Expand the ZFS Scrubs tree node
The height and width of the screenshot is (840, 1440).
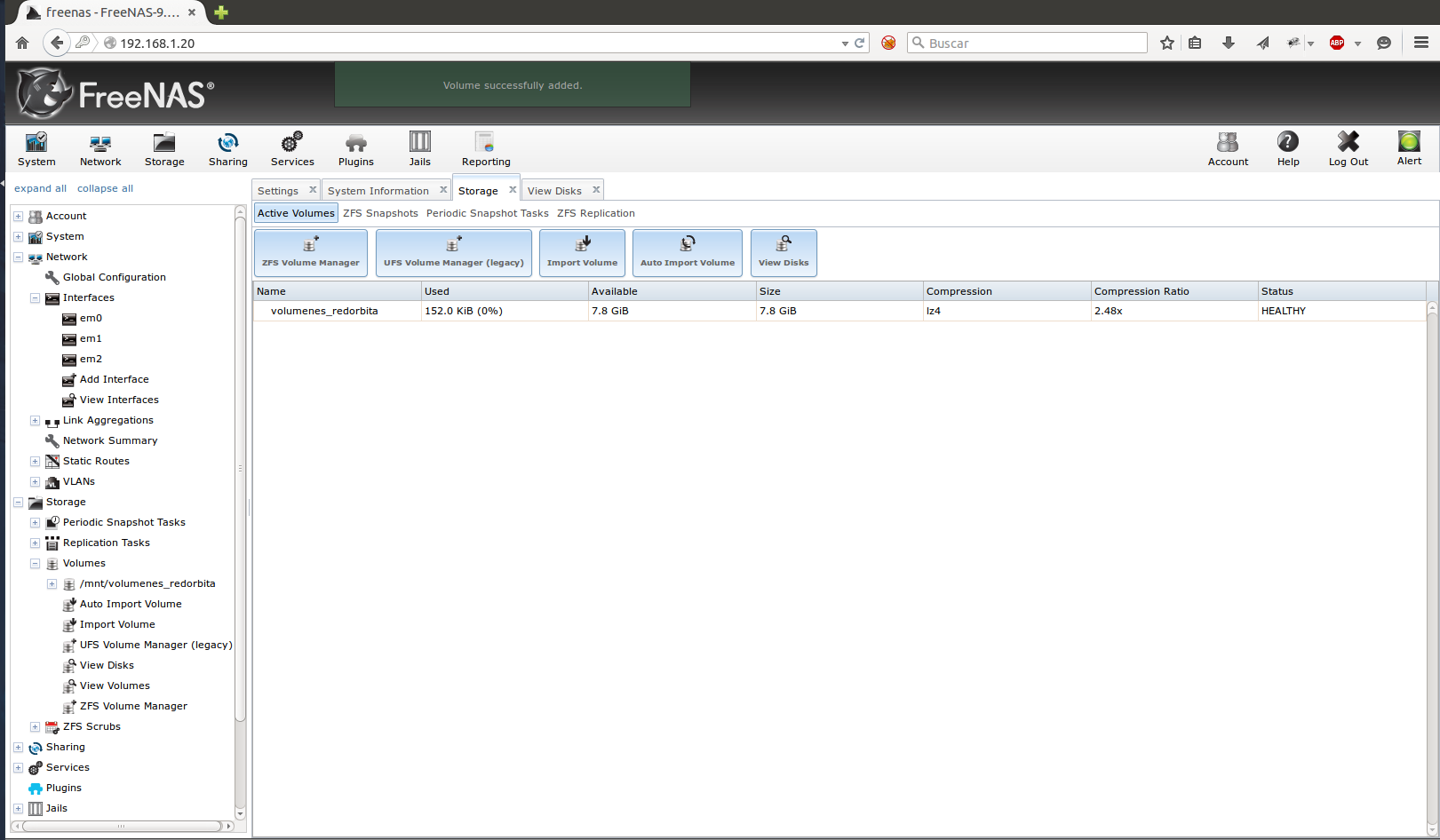35,727
